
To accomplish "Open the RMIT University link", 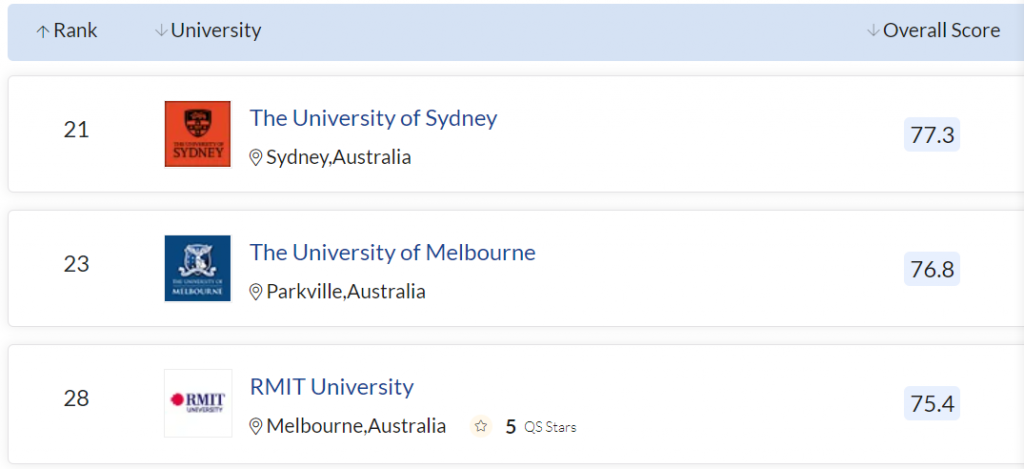I will coord(331,387).
